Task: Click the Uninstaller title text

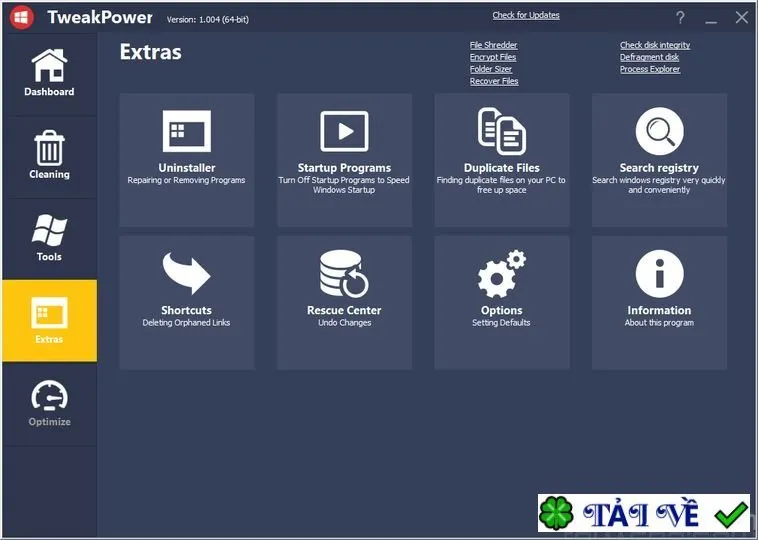Action: coord(187,168)
